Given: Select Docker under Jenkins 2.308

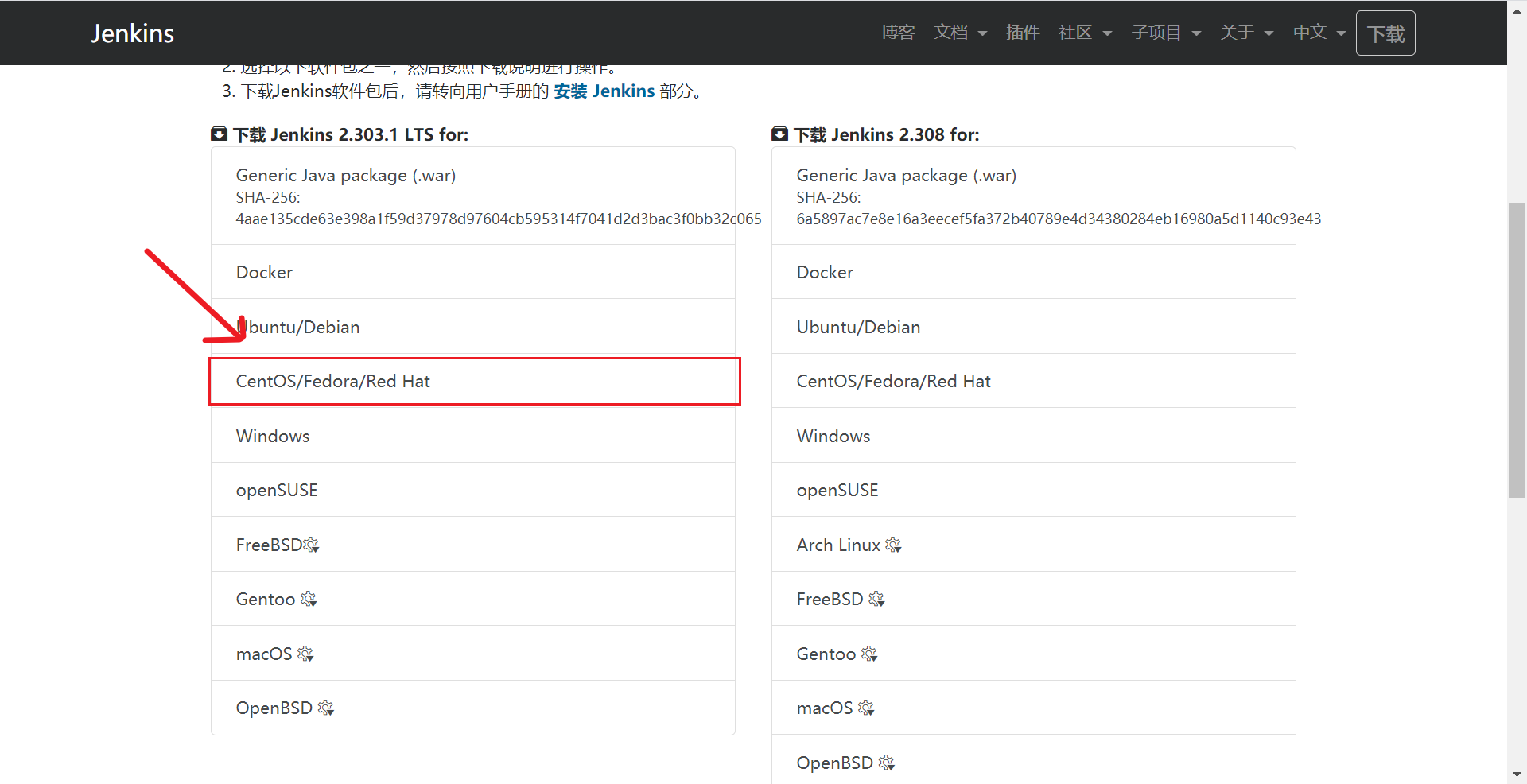Looking at the screenshot, I should [1034, 272].
